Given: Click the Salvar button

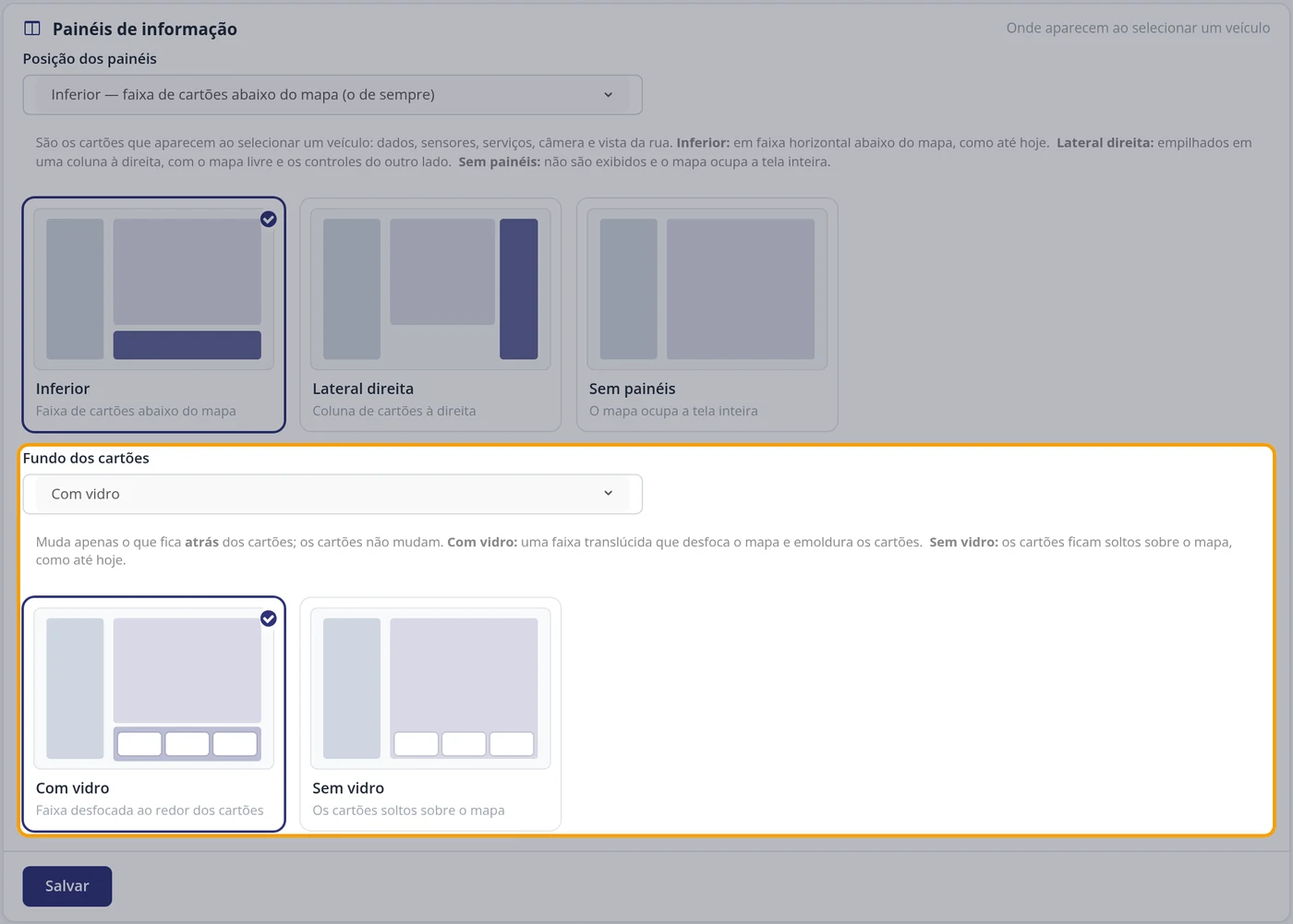Looking at the screenshot, I should [67, 886].
